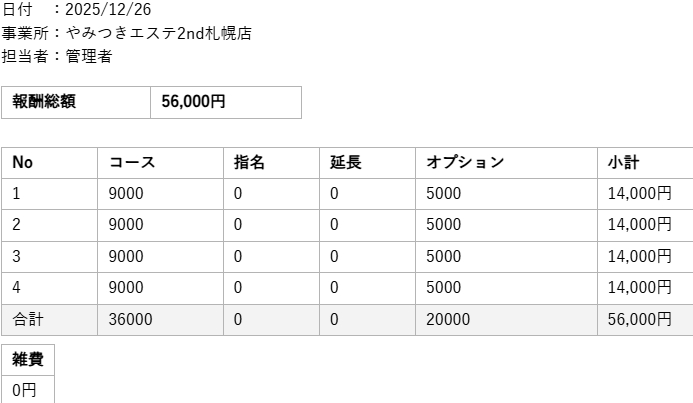Image resolution: width=693 pixels, height=403 pixels.
Task: Select the コース column header
Action: point(132,162)
